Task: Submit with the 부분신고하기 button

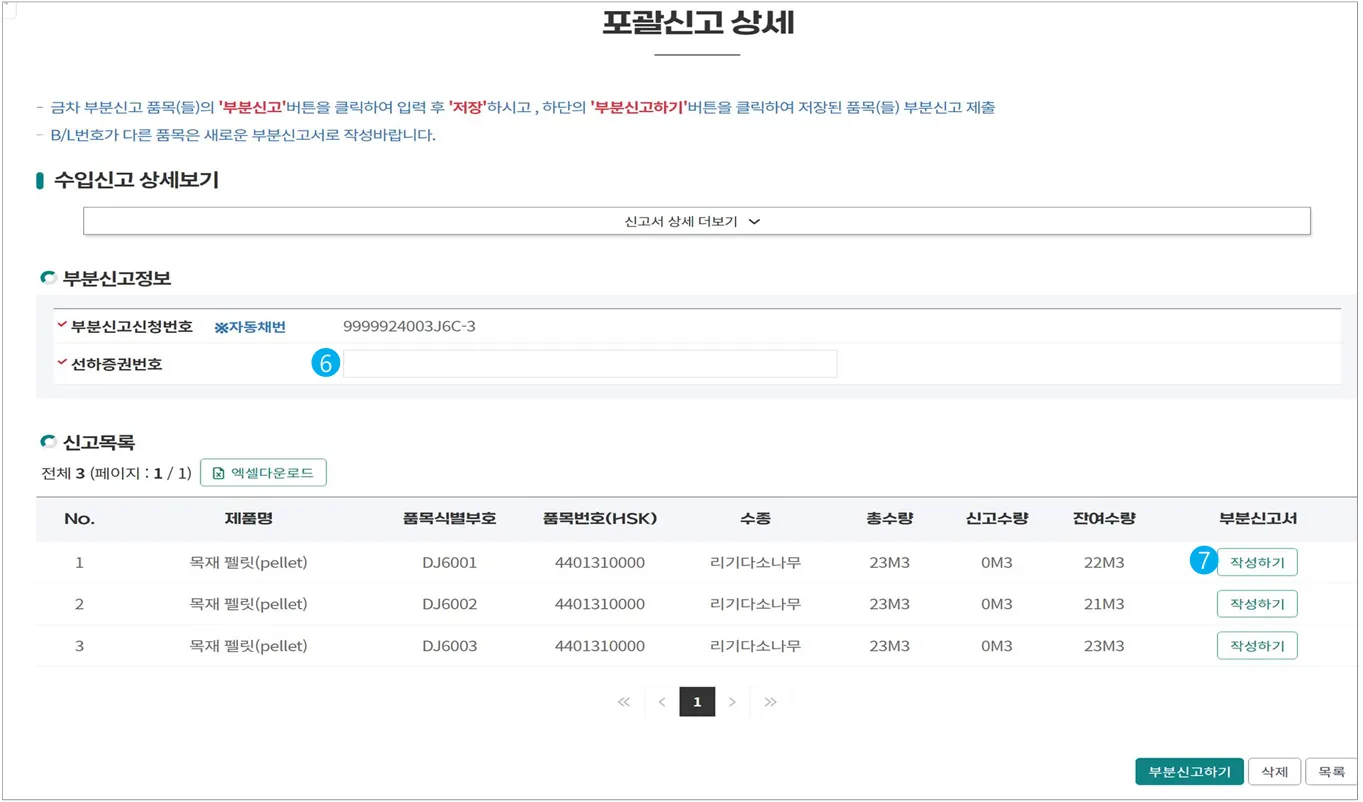Action: coord(1189,772)
